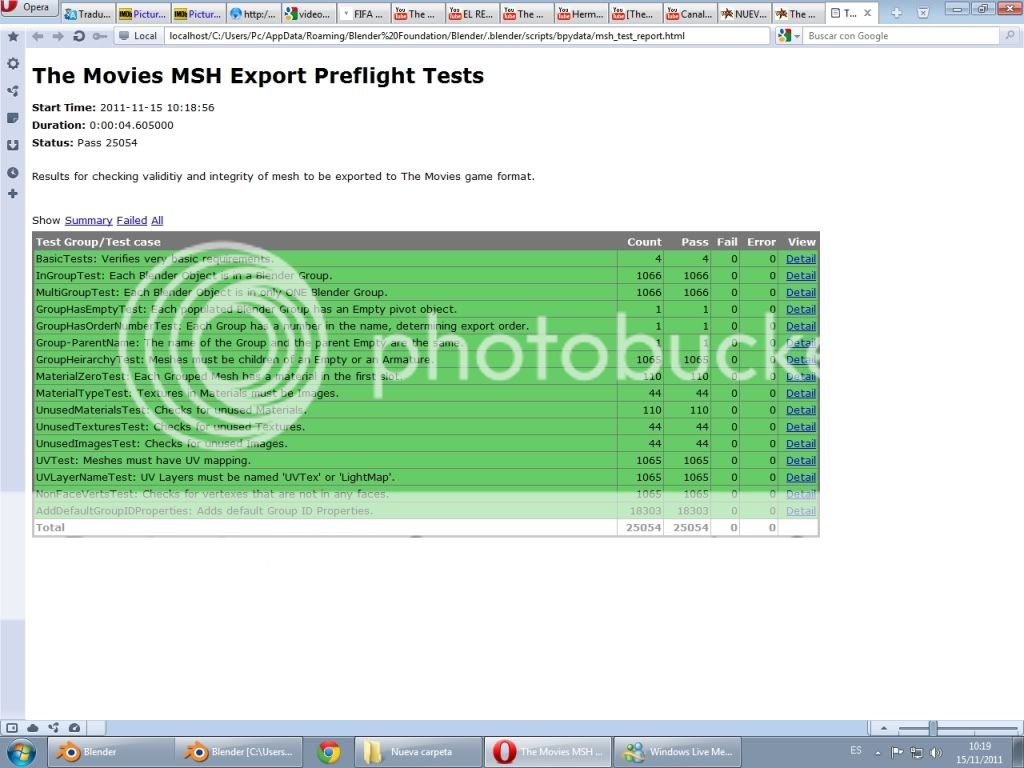Click the search magnifier icon
This screenshot has width=1024, height=768.
click(x=1010, y=36)
